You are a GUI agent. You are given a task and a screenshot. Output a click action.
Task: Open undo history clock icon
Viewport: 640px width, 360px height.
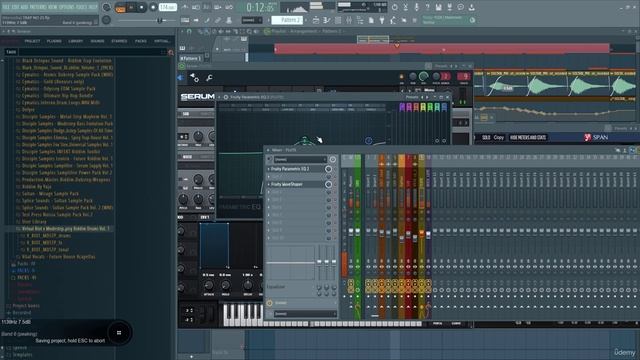395,7
